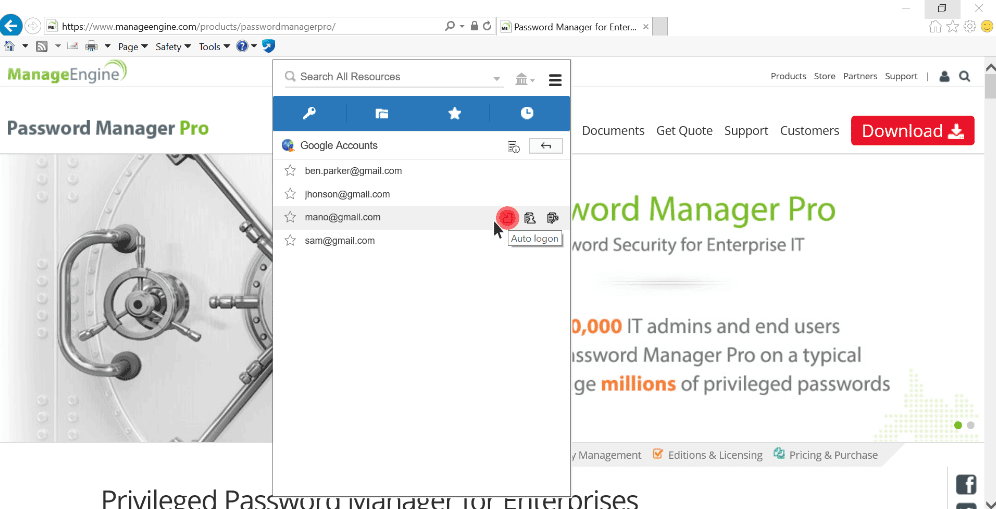Open the Favorites star tab in popup
The width and height of the screenshot is (996, 509).
tap(454, 114)
